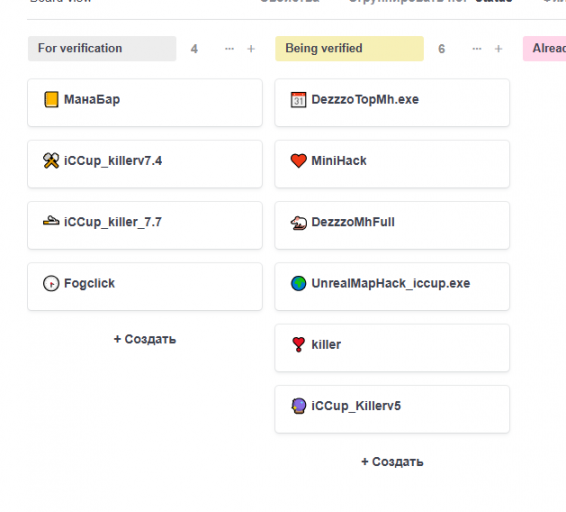Click the hammer and pick icon on iCCup_killerv7.4
The image size is (566, 512).
coord(51,161)
